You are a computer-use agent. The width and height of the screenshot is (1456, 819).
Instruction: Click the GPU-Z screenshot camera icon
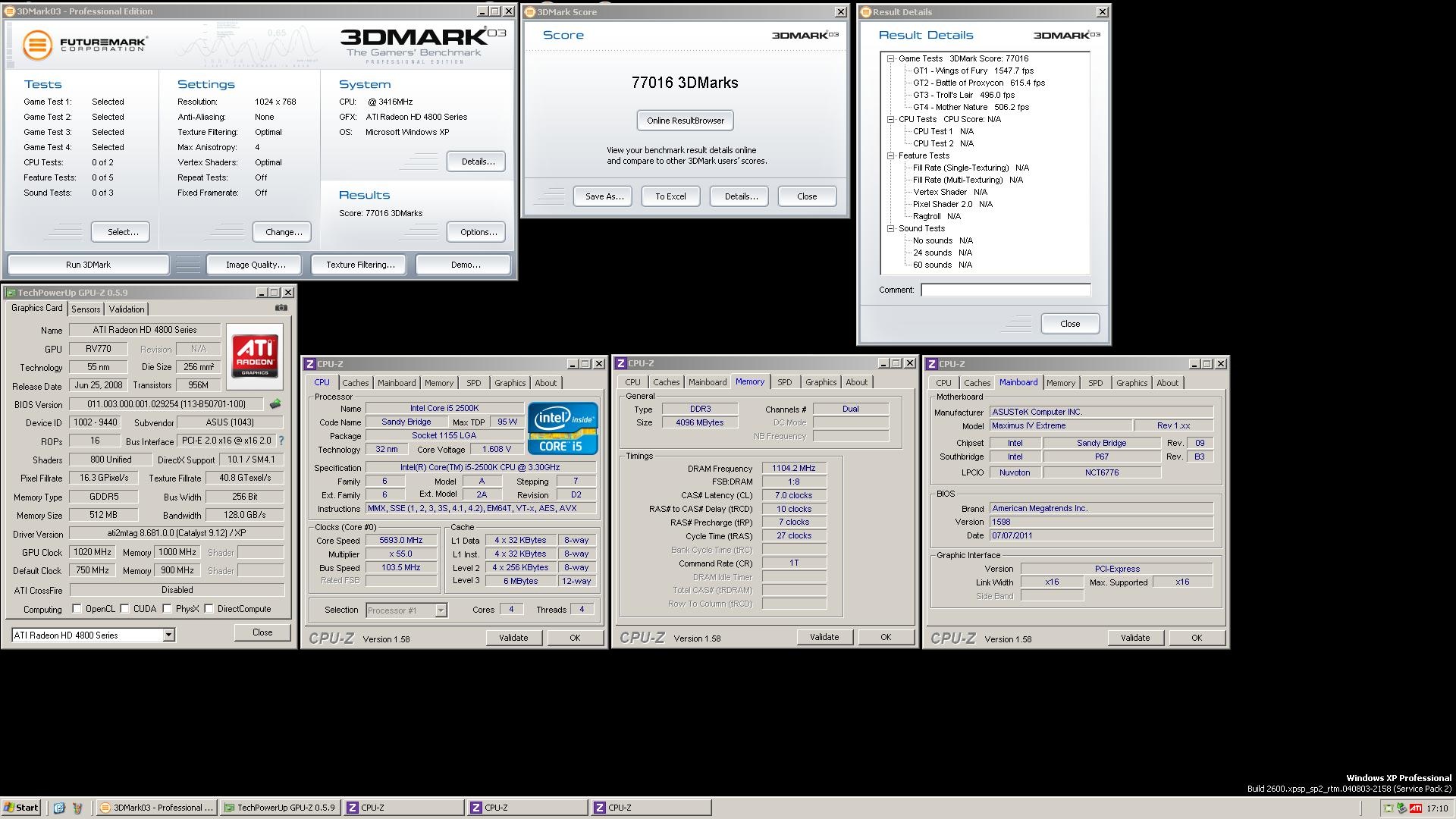coord(281,308)
